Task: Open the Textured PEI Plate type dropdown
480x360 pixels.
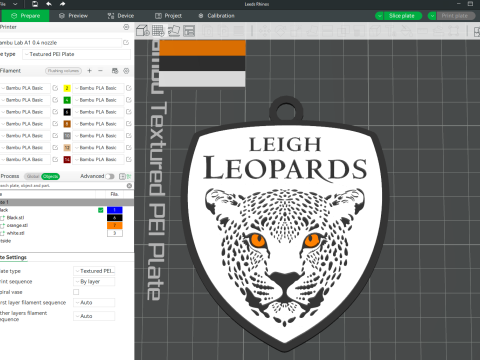Action: pos(77,54)
